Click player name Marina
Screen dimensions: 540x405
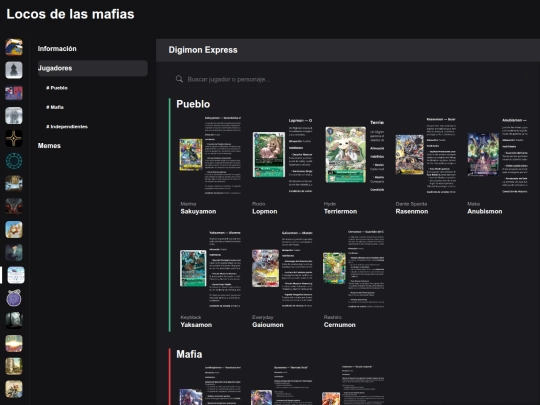tap(188, 204)
